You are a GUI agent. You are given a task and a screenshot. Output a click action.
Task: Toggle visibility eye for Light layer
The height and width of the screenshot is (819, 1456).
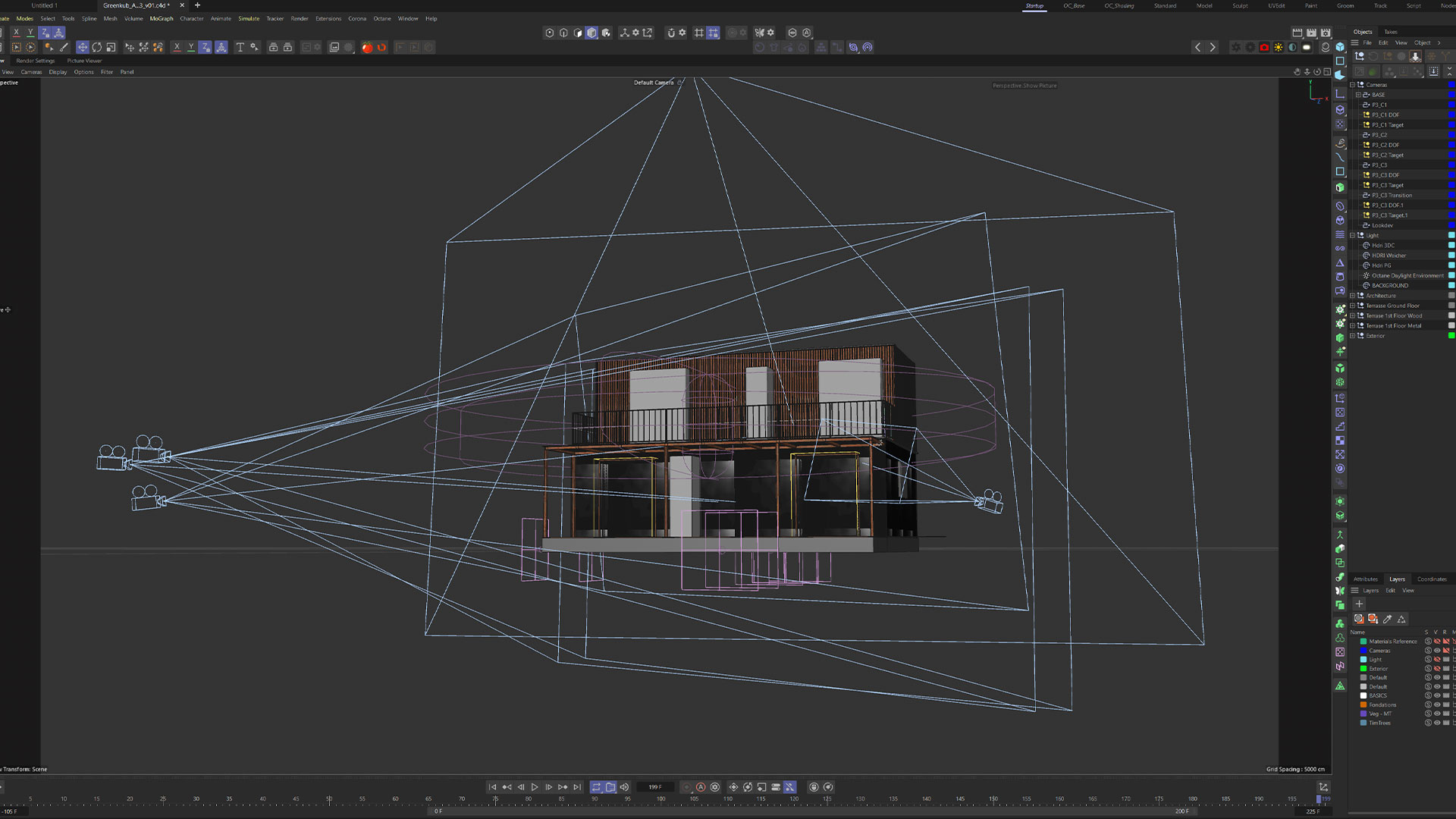pos(1437,660)
